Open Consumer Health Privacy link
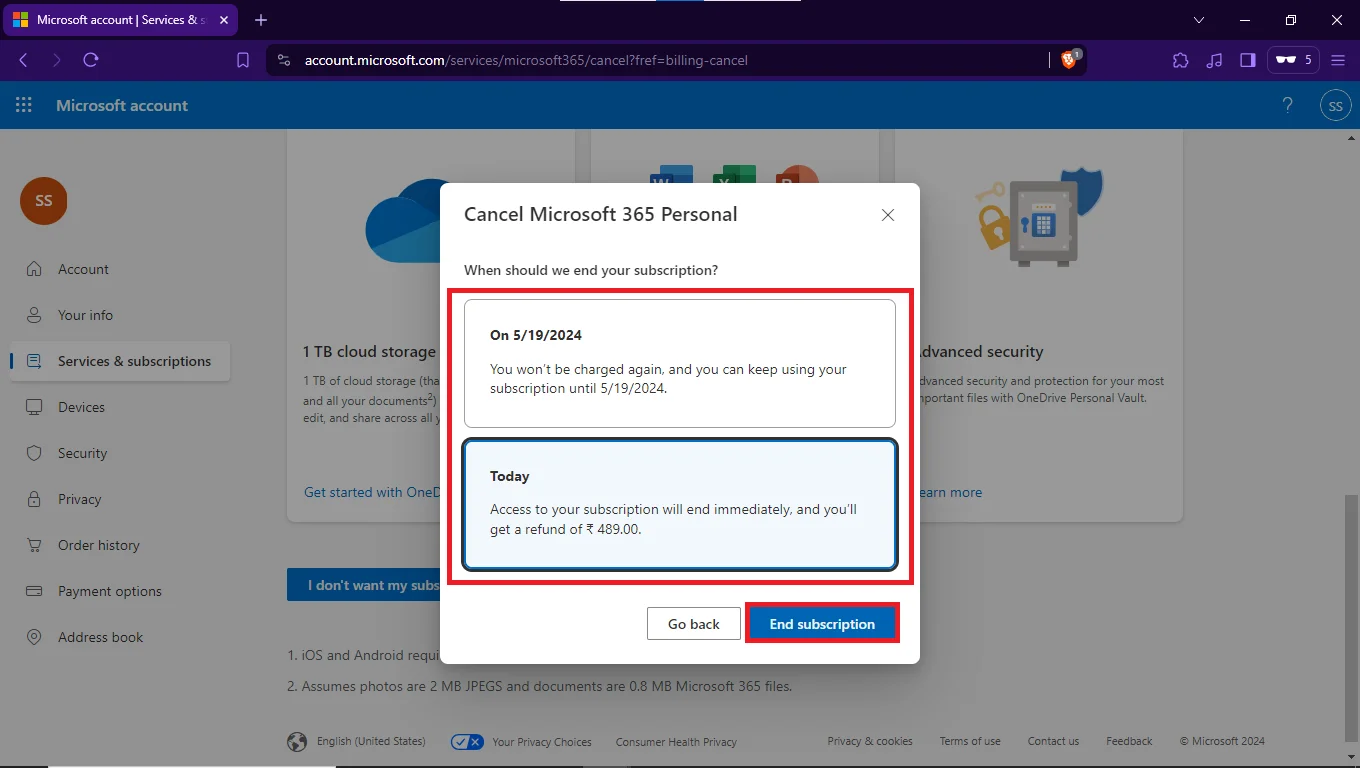 coord(676,742)
